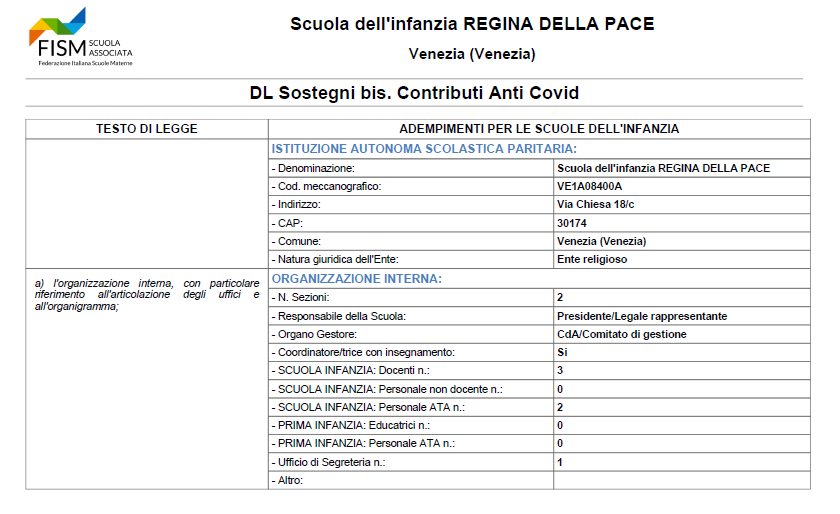Click the '- N. Sezioni:' label
This screenshot has width=840, height=514.
tap(301, 297)
